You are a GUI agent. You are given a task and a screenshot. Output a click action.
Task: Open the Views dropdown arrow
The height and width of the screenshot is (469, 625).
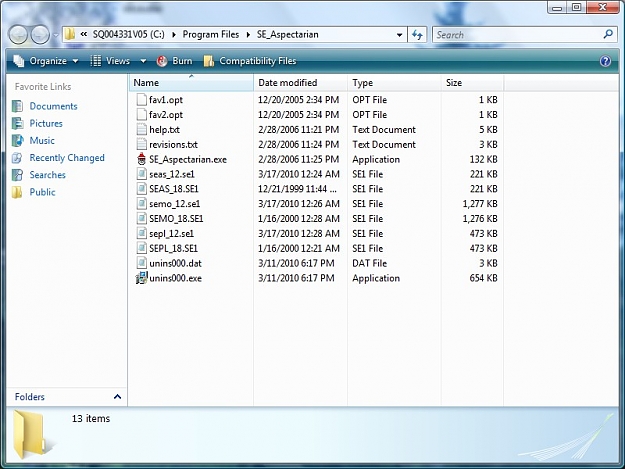click(x=143, y=61)
